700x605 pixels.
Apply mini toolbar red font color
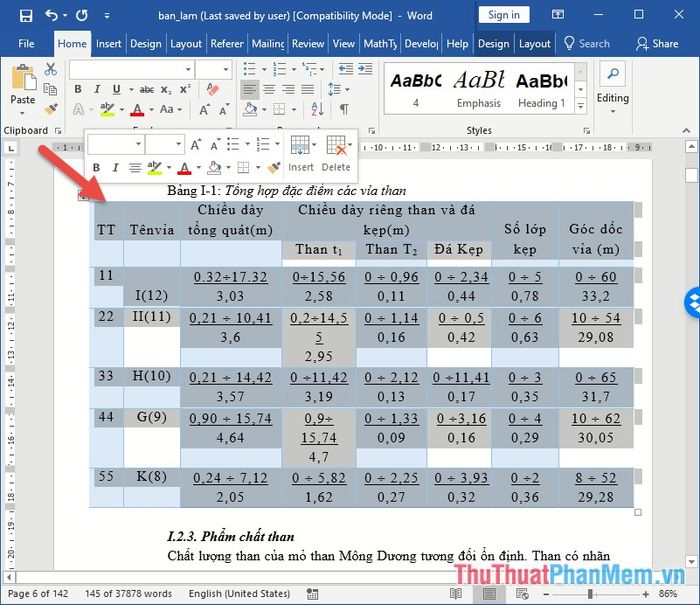(184, 168)
